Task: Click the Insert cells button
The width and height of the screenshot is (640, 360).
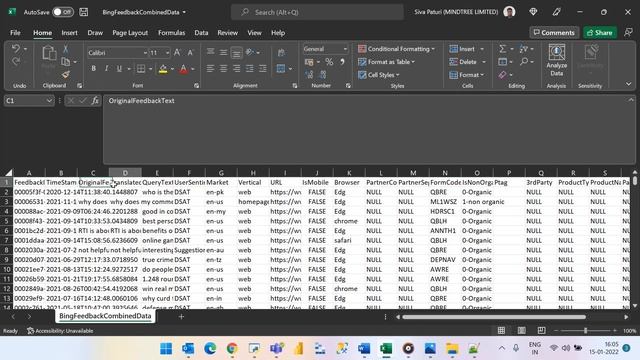Action: point(462,49)
